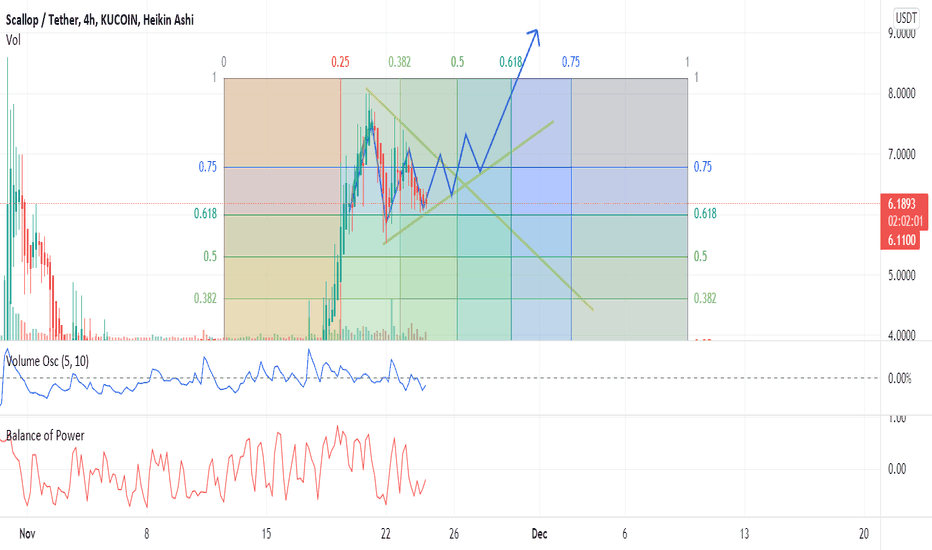Select the top 0.618 fib time label

pos(511,62)
